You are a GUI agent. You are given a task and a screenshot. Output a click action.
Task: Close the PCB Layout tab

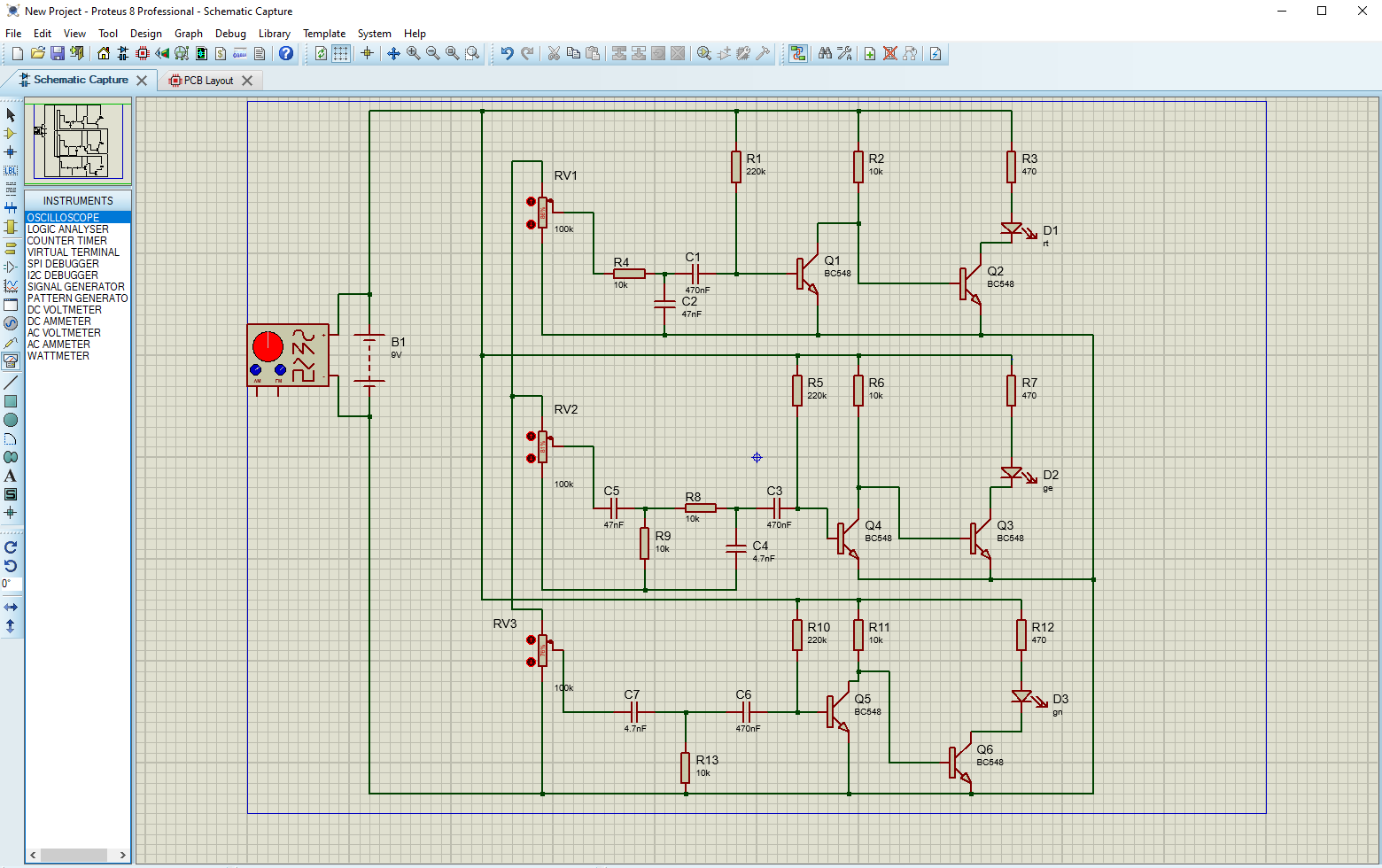pos(247,81)
